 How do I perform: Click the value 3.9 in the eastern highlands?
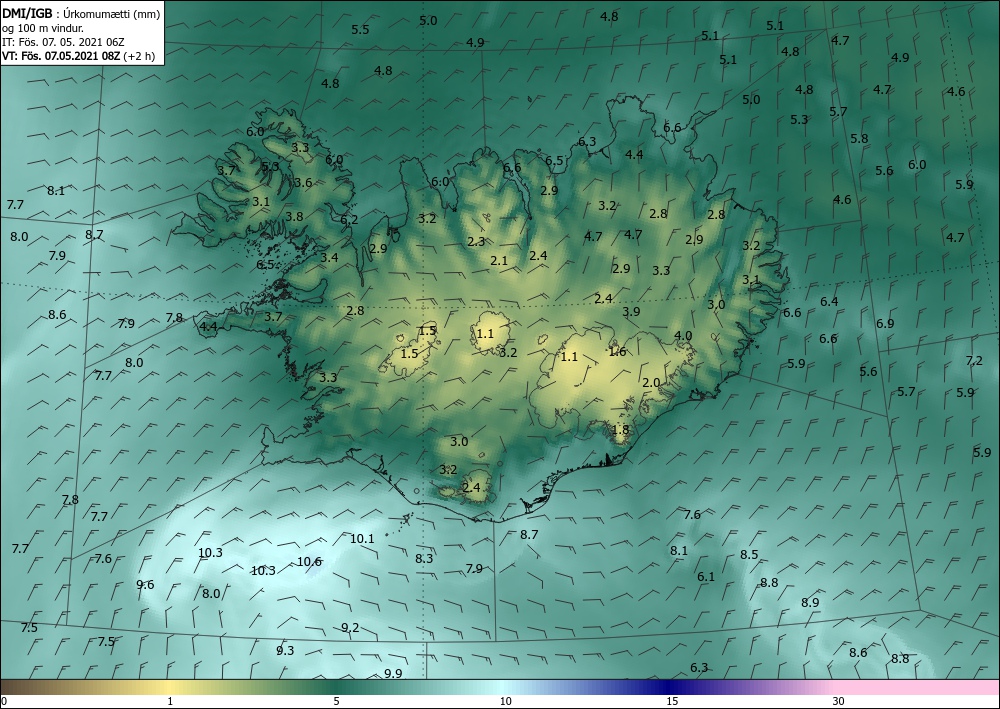coord(631,312)
